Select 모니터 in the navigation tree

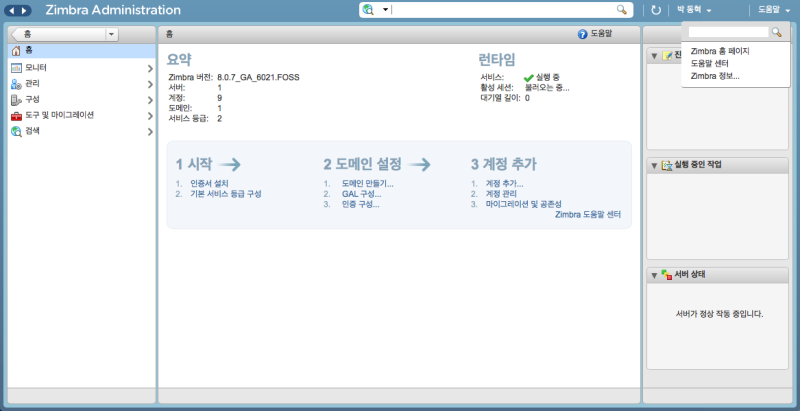(82, 67)
